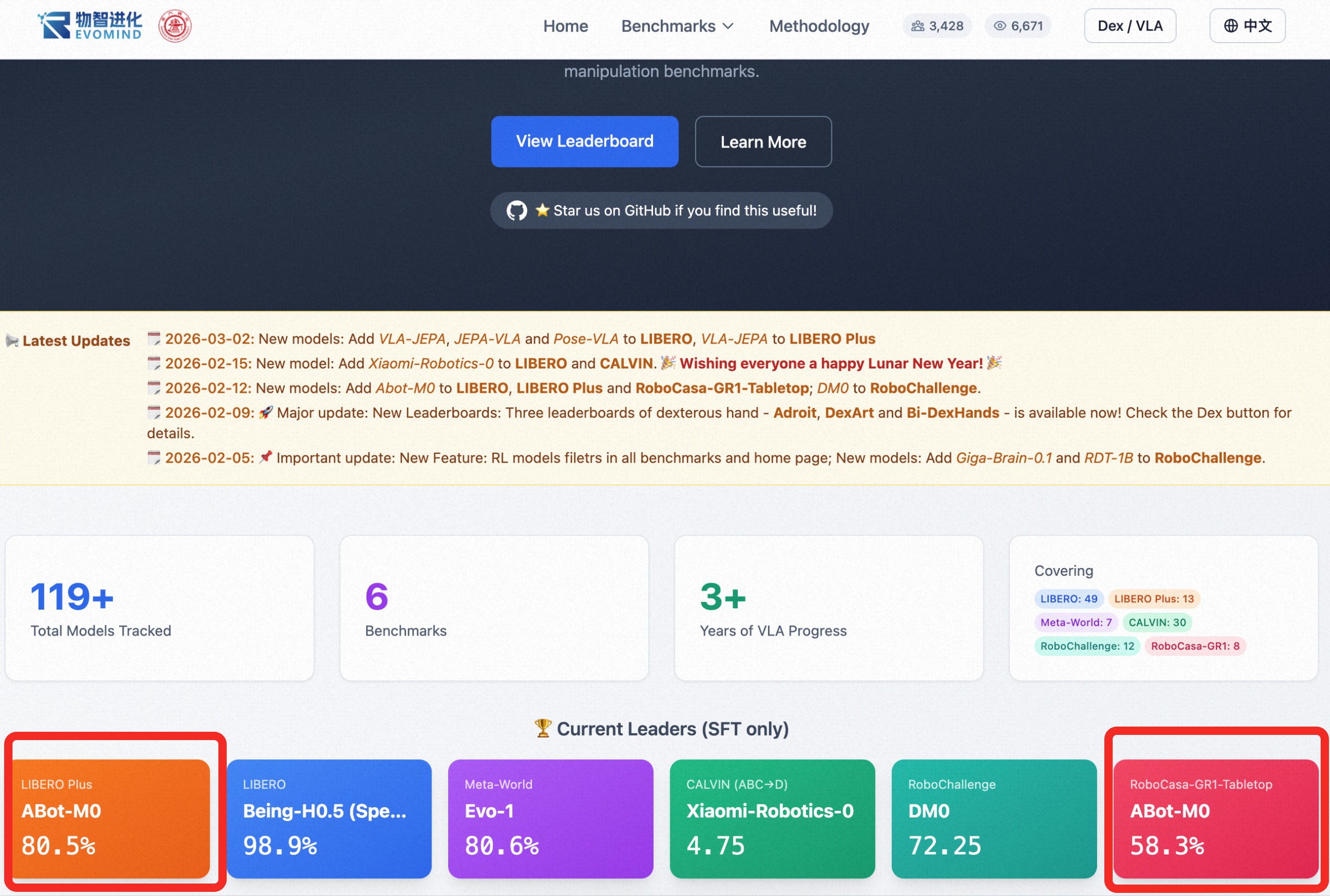Image resolution: width=1330 pixels, height=896 pixels.
Task: Open the Methodology nav item
Action: tap(818, 25)
